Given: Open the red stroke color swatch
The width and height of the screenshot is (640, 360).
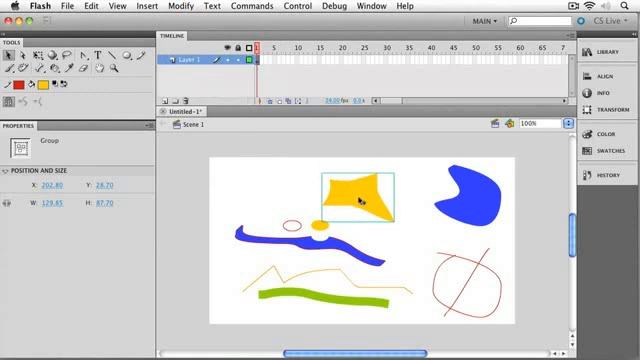Looking at the screenshot, I should (19, 85).
